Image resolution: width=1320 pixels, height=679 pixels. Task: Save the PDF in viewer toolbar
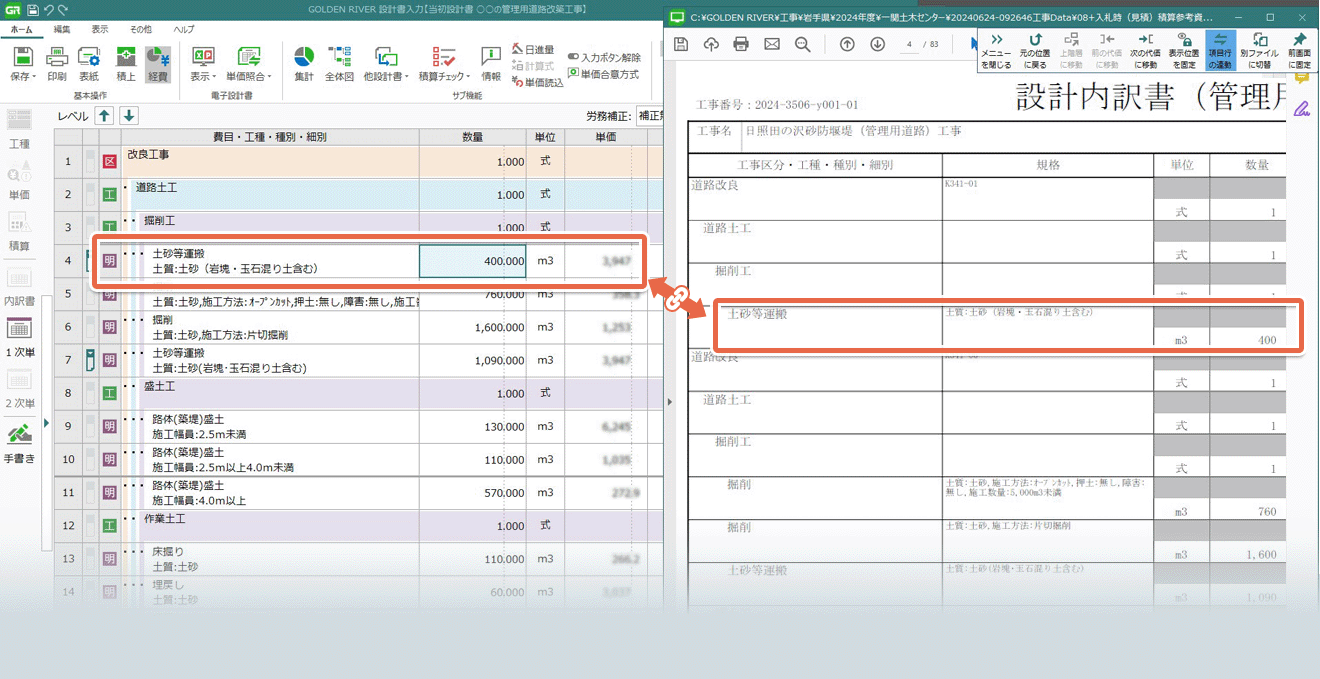681,44
